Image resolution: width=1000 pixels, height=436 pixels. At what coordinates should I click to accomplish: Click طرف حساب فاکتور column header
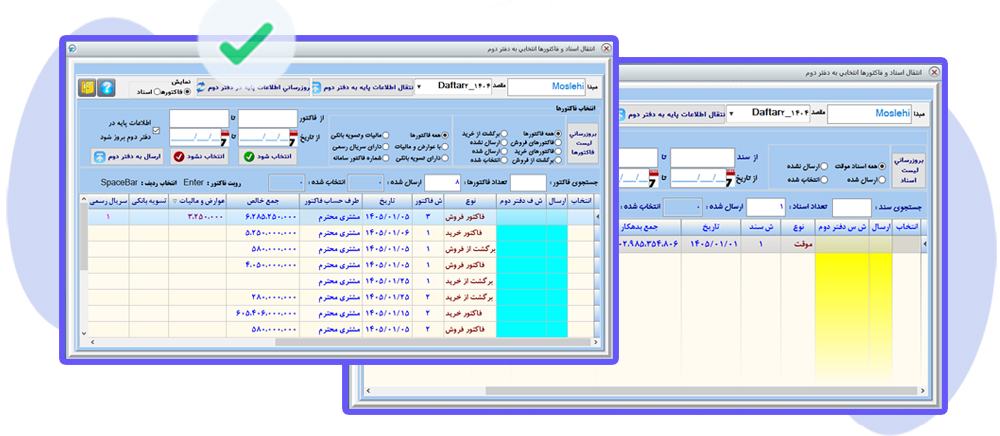click(x=332, y=201)
